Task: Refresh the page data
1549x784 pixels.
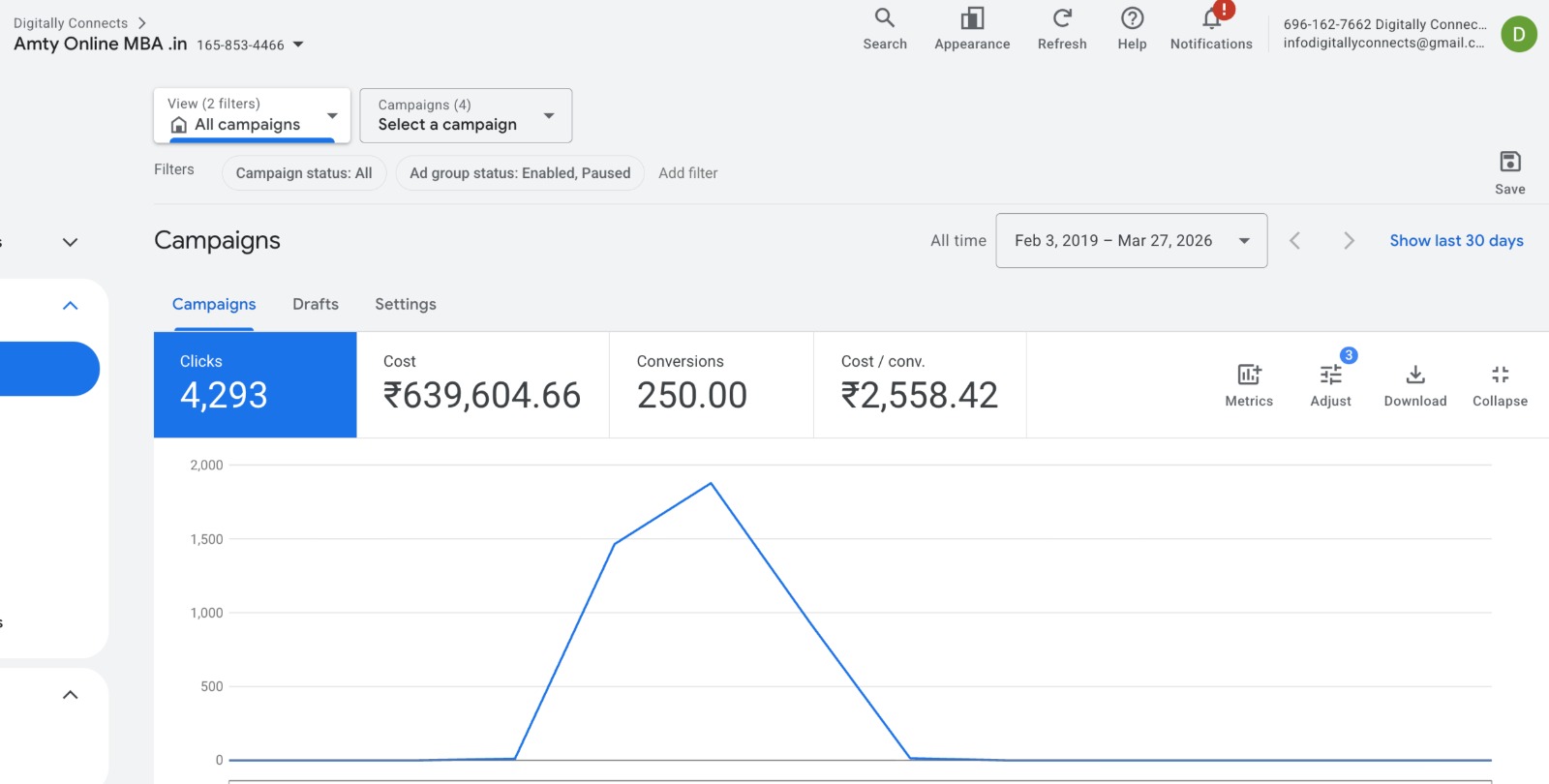Action: tap(1062, 19)
